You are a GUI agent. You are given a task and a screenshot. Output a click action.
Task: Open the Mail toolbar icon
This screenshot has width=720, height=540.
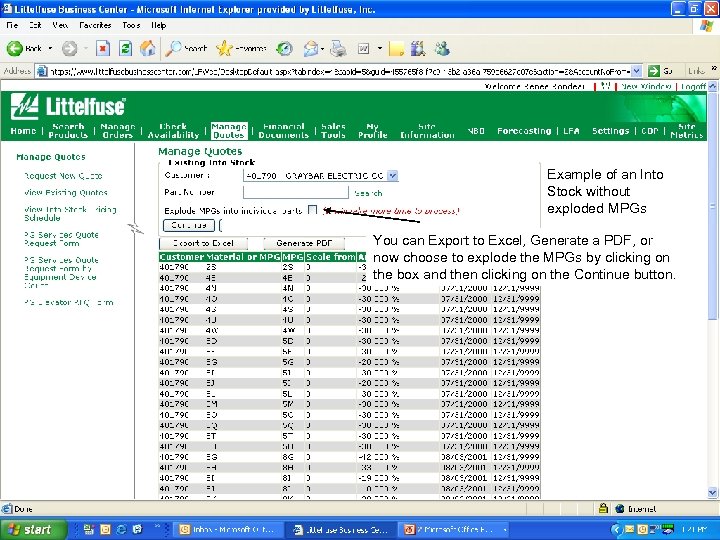tap(311, 48)
